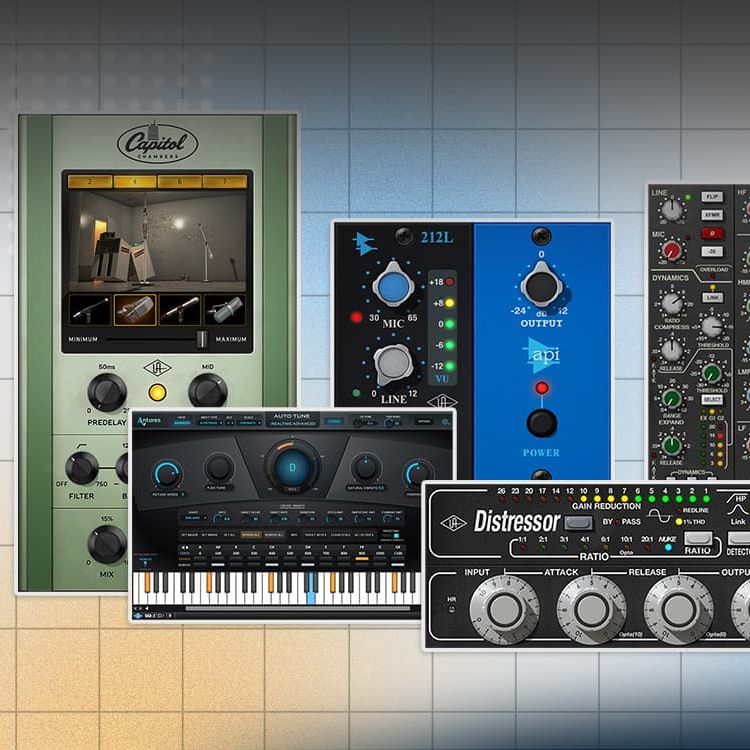Click the compressor THRESHOLD knob on channel strip
750x750 pixels.
[x=712, y=326]
